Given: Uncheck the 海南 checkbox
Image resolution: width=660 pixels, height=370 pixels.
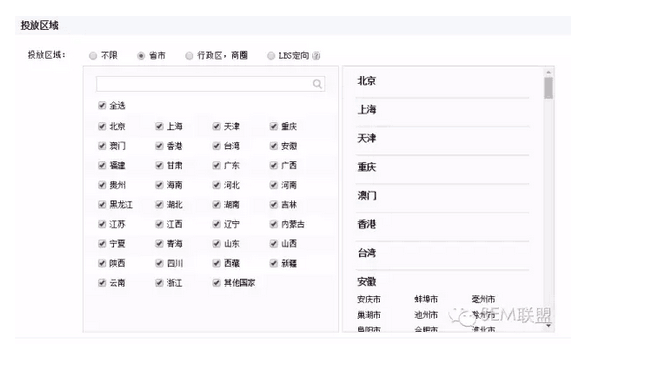Looking at the screenshot, I should click(159, 185).
